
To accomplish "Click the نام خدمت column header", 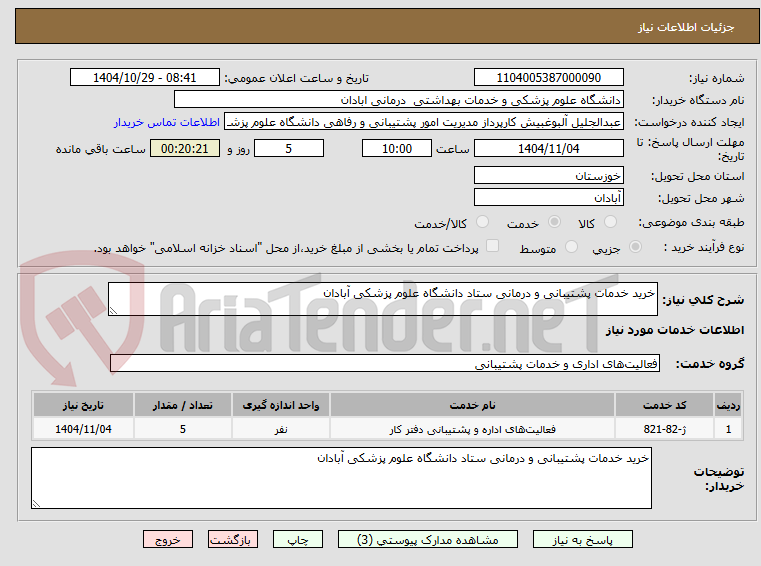I will [472, 405].
